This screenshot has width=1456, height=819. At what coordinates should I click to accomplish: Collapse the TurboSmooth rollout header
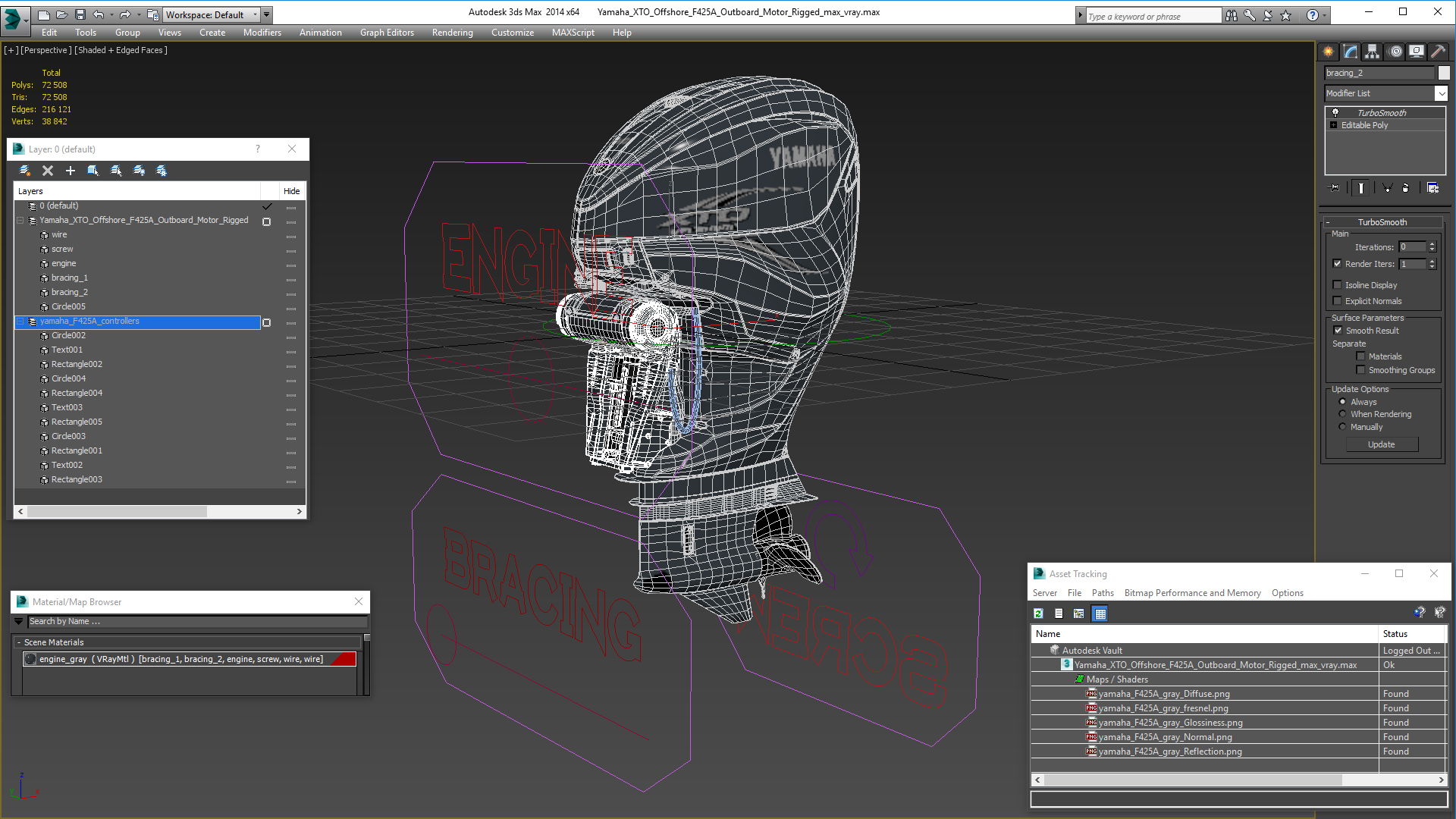tap(1382, 222)
